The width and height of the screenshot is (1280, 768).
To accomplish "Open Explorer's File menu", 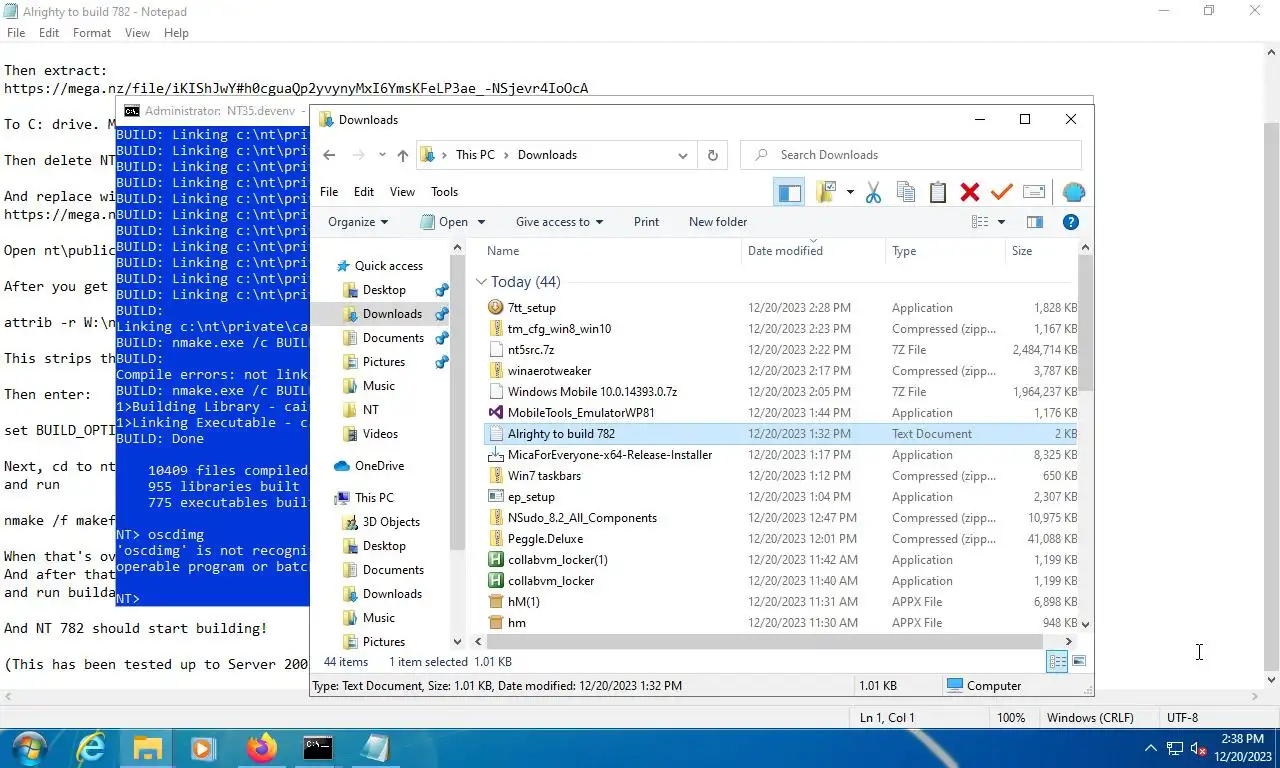I will coord(329,192).
